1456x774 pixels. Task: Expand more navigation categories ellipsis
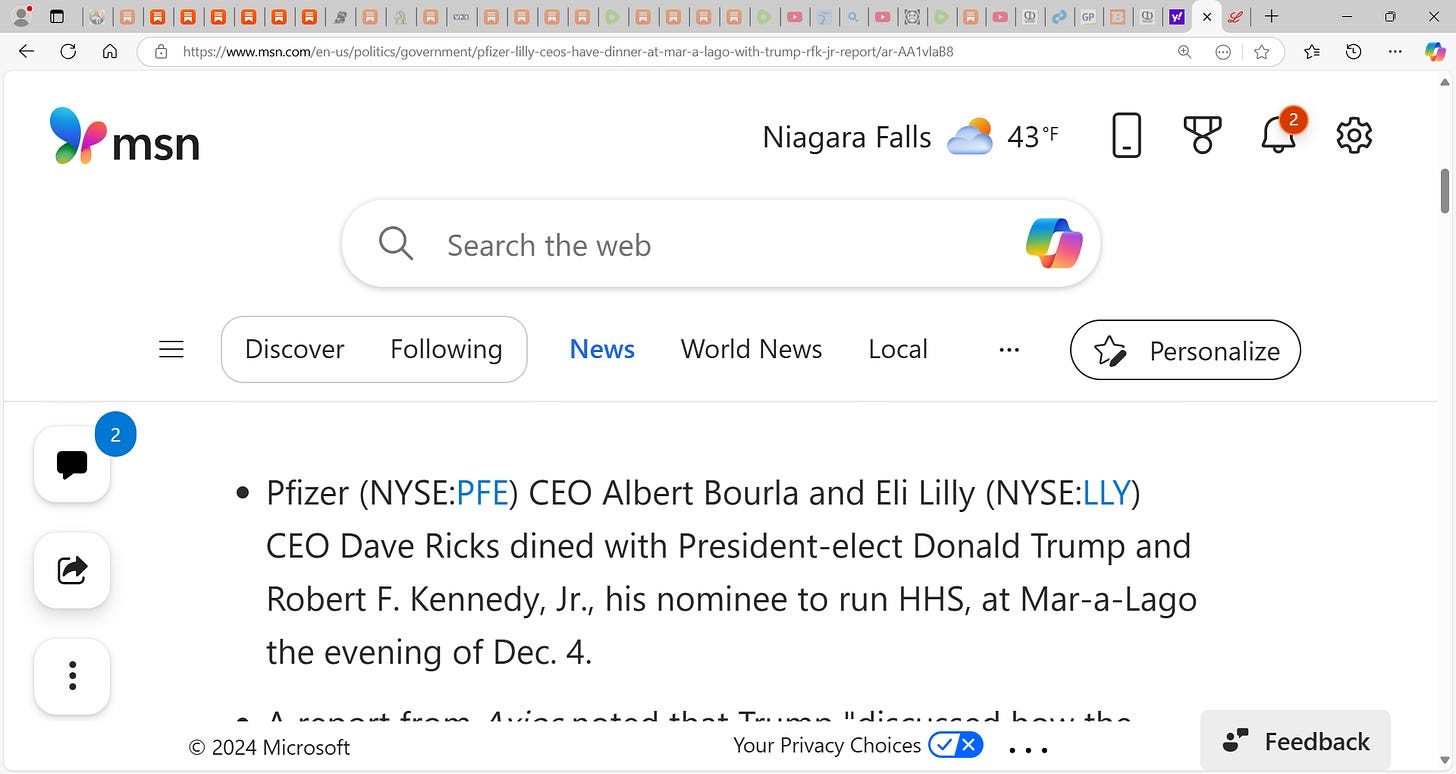(1009, 350)
